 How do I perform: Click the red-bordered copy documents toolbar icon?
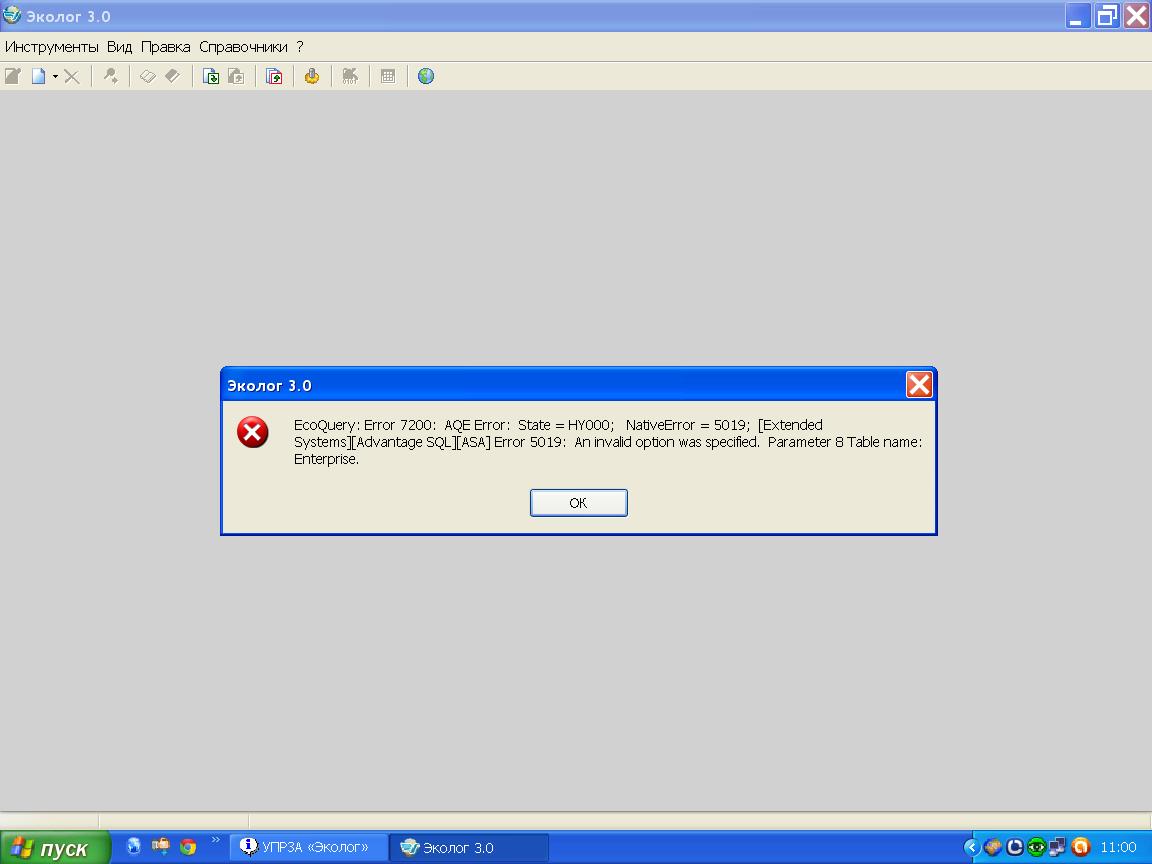click(274, 76)
